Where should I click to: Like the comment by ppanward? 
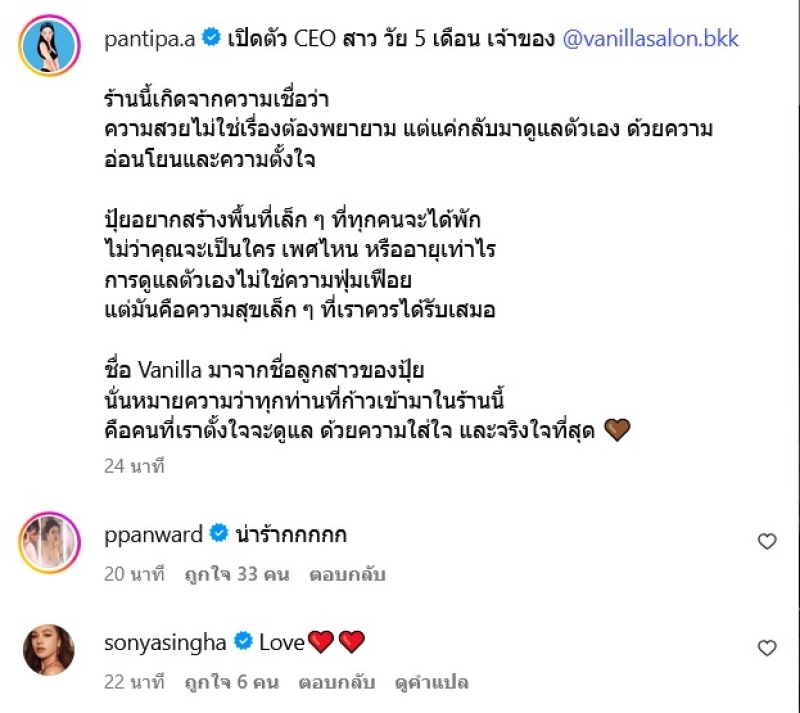point(767,541)
